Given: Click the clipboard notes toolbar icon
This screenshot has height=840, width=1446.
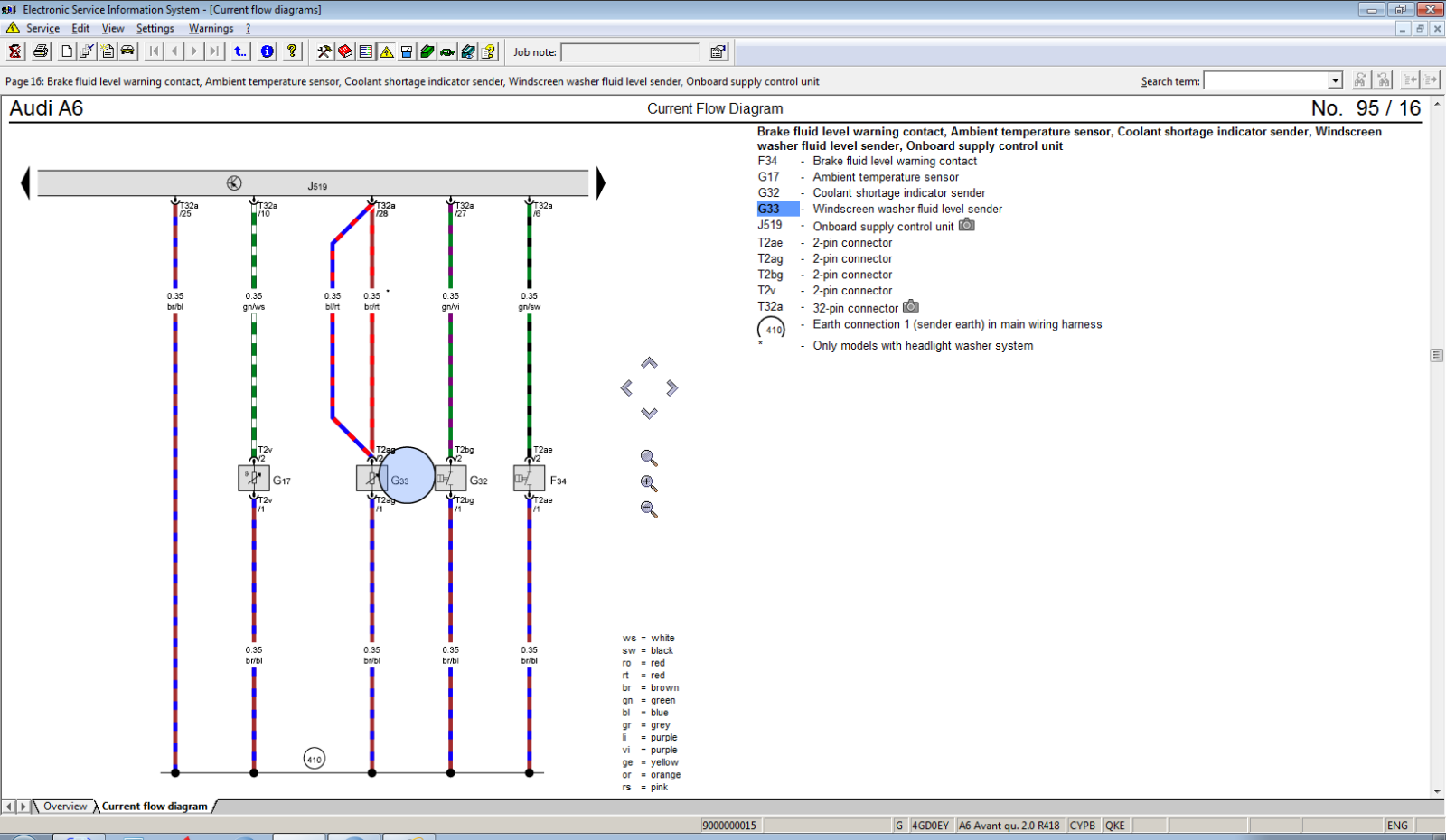Looking at the screenshot, I should [108, 51].
